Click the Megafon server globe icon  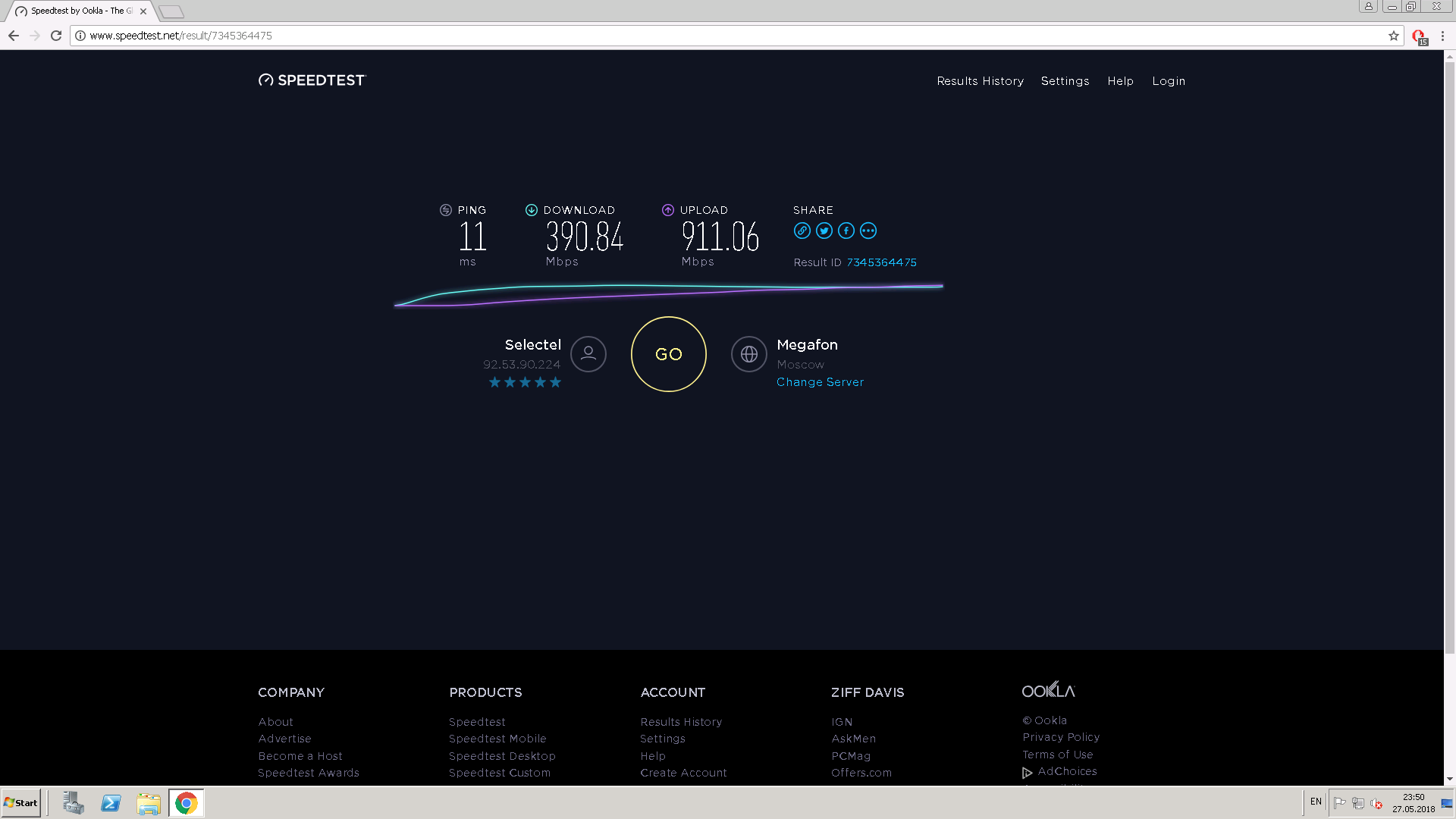[749, 354]
